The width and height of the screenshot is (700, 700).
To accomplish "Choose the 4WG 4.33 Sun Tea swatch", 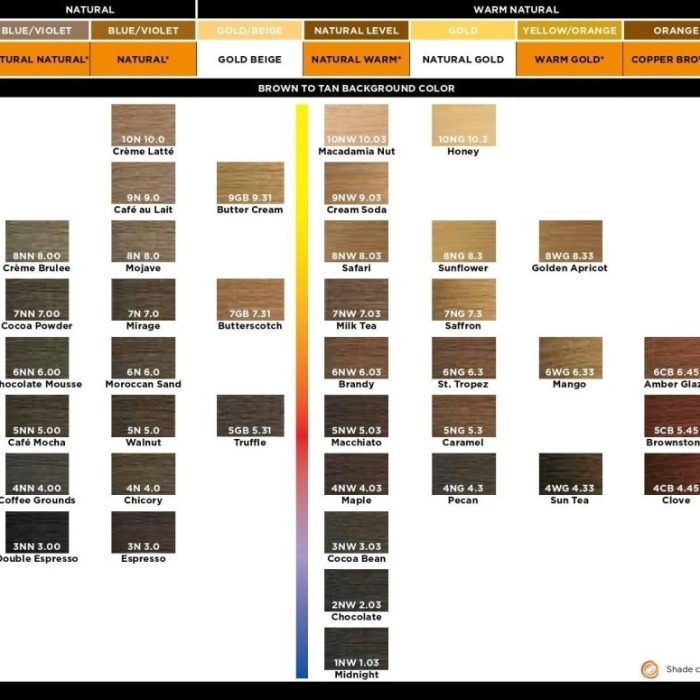I will (570, 474).
